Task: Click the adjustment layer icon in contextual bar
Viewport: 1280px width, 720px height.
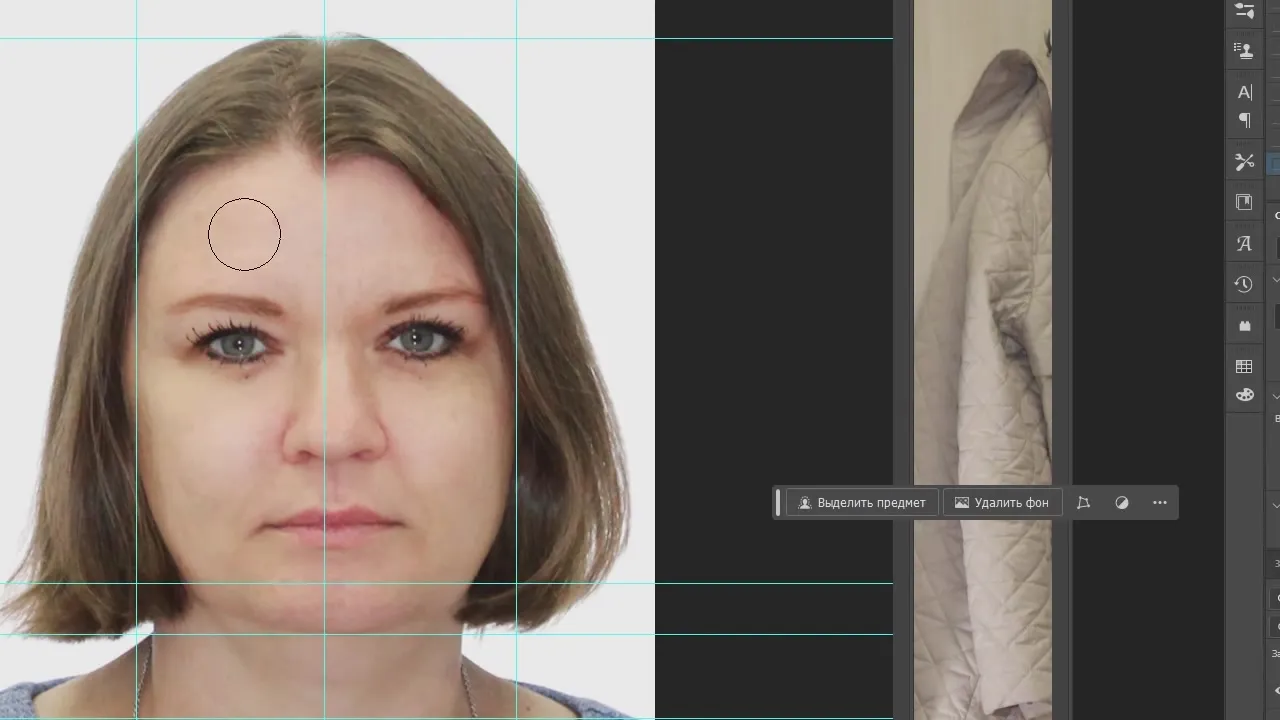Action: pyautogui.click(x=1122, y=503)
